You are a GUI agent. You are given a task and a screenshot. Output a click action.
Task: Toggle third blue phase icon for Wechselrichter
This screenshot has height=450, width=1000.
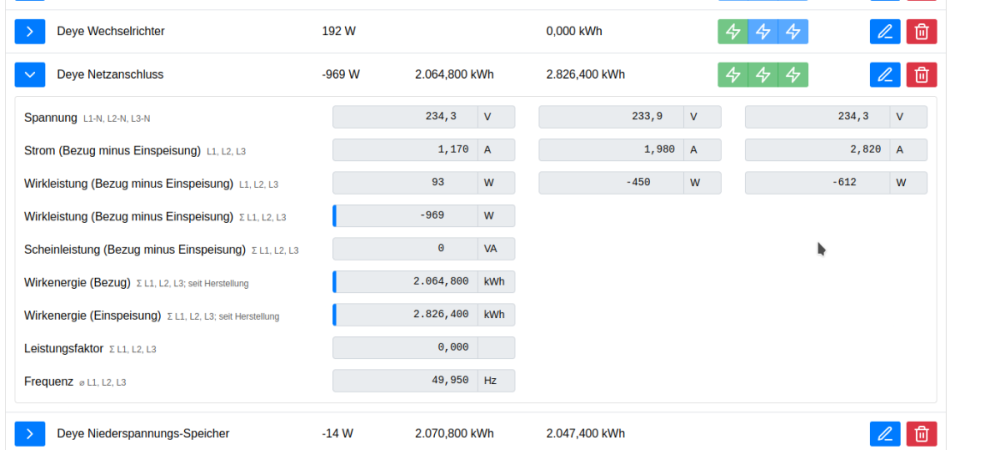tap(793, 31)
